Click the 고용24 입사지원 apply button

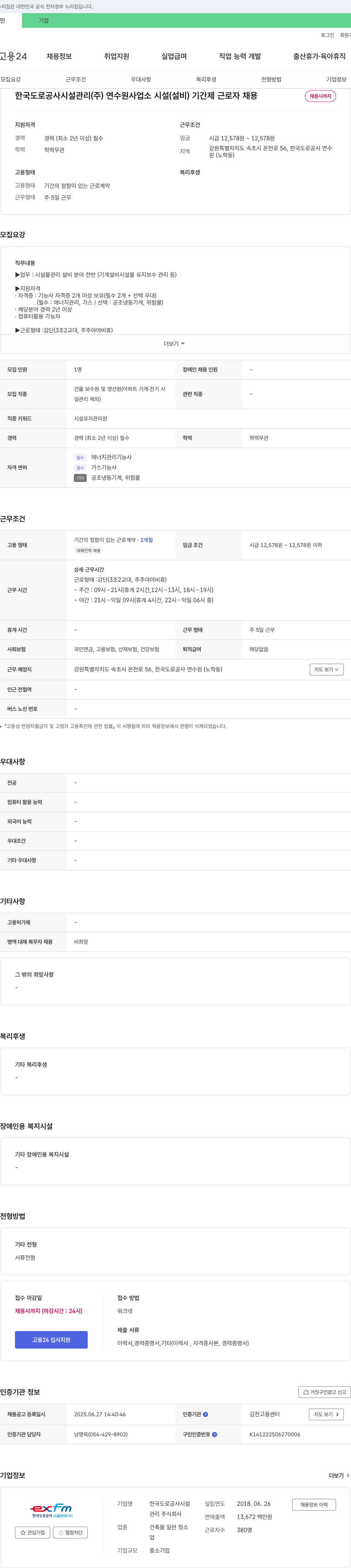[51, 1339]
